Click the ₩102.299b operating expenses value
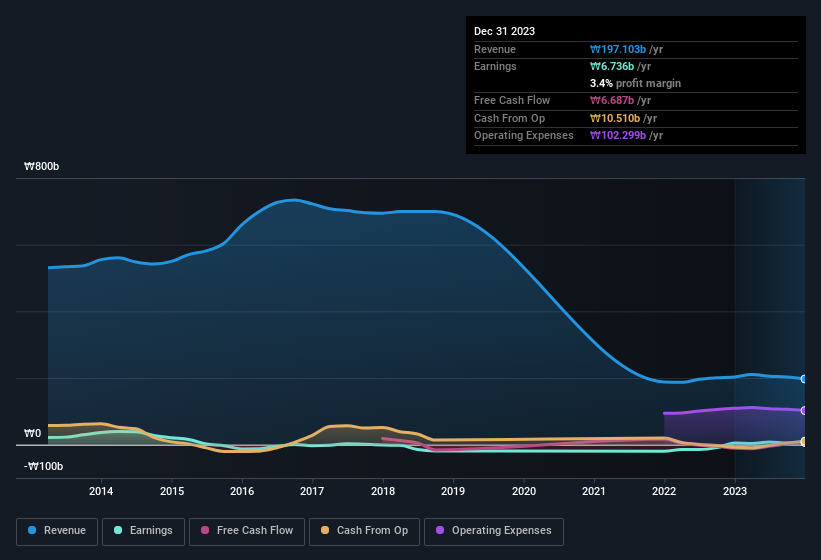The width and height of the screenshot is (821, 560). pyautogui.click(x=618, y=135)
